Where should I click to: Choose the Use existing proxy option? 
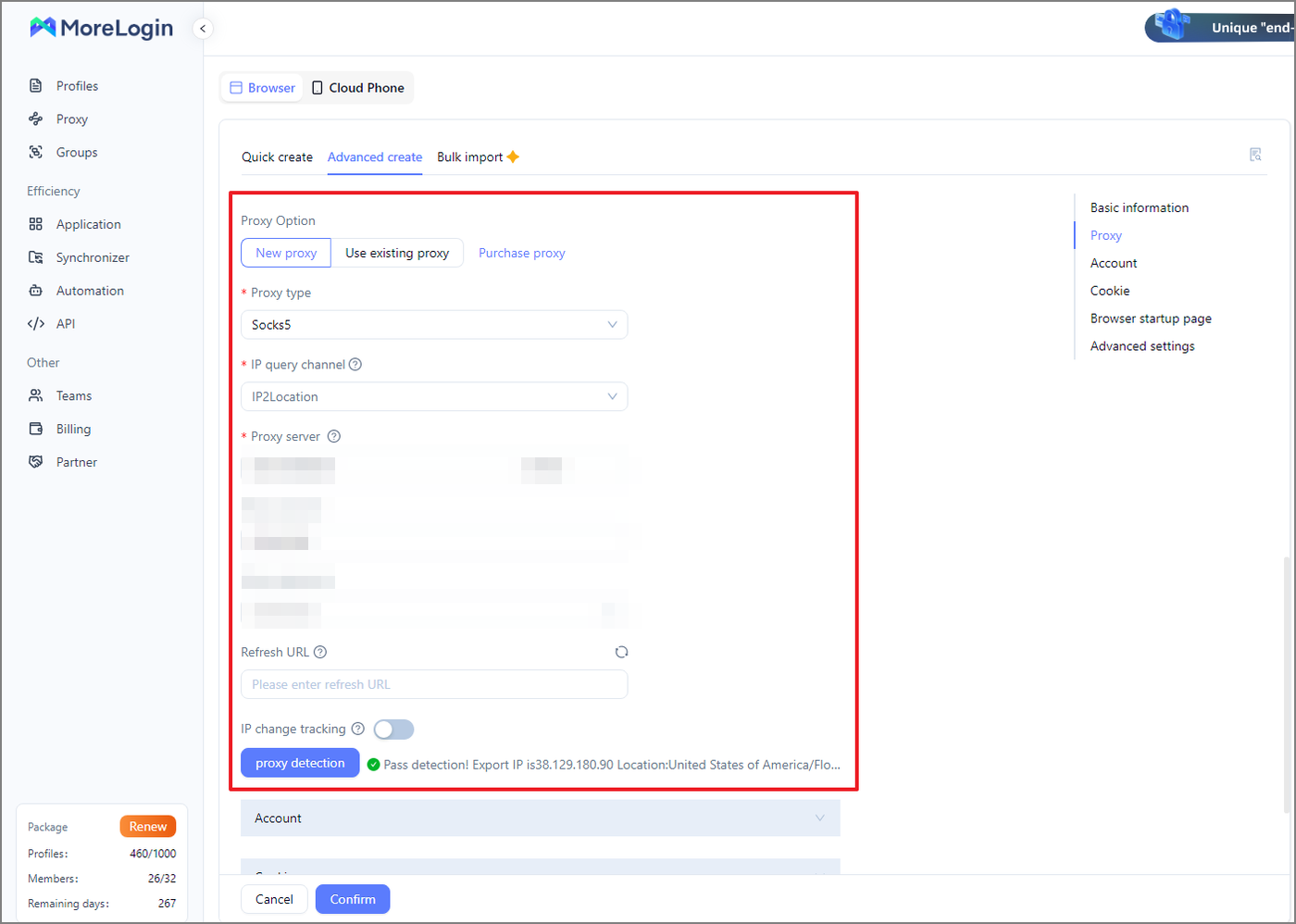point(397,253)
